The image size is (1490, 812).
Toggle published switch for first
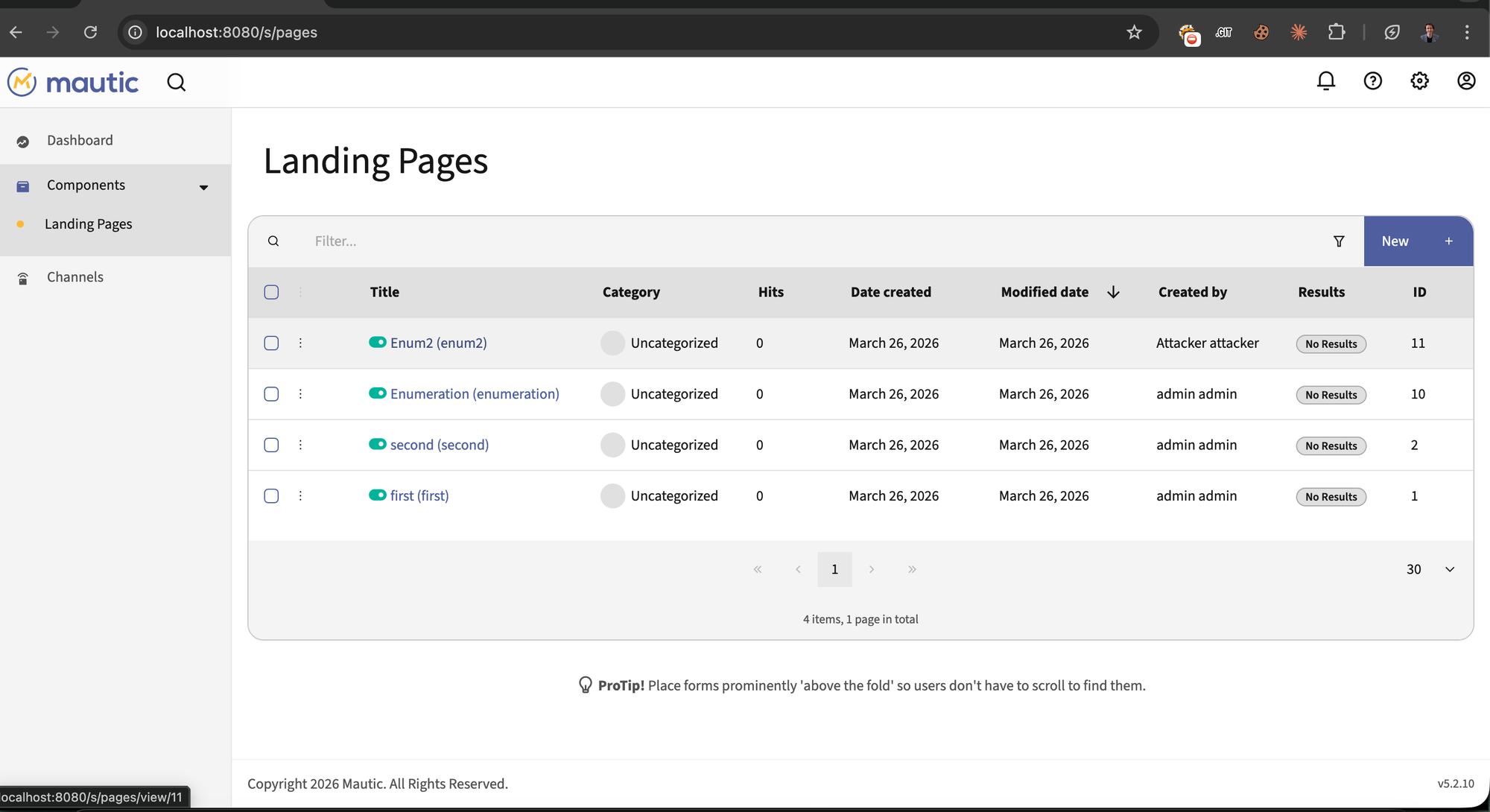click(378, 495)
